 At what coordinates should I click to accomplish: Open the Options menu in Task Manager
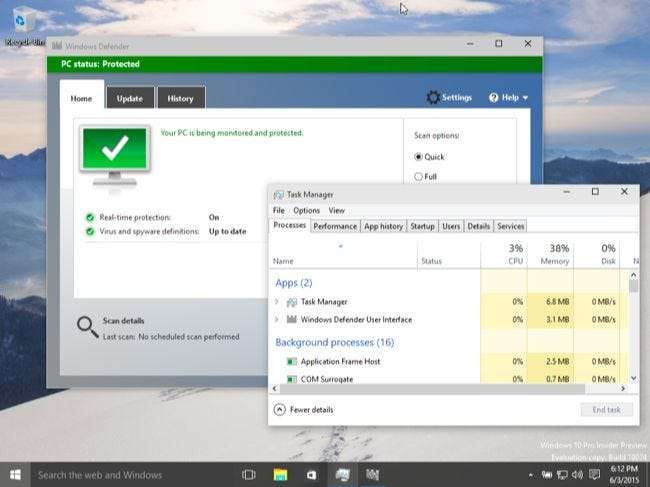306,211
